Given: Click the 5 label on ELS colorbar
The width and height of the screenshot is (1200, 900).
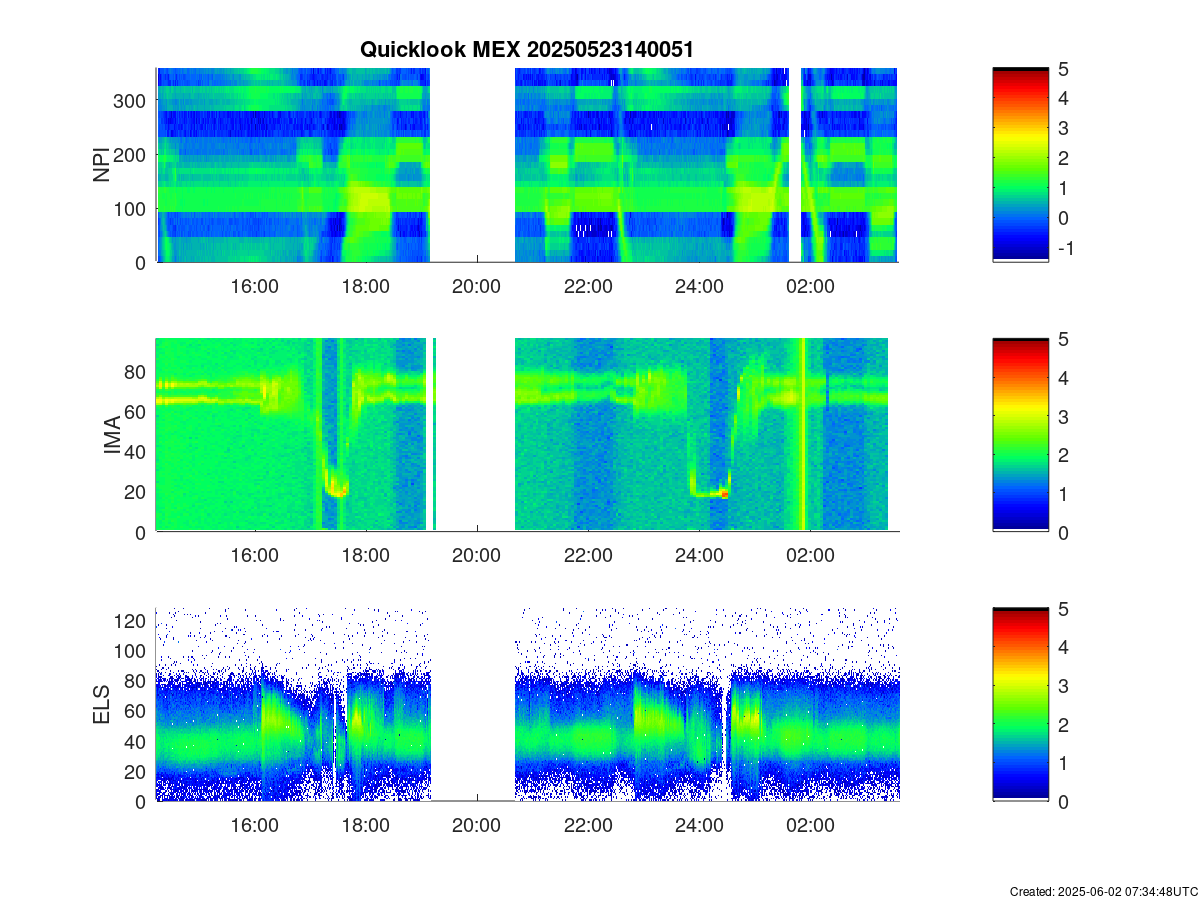Looking at the screenshot, I should point(1064,608).
